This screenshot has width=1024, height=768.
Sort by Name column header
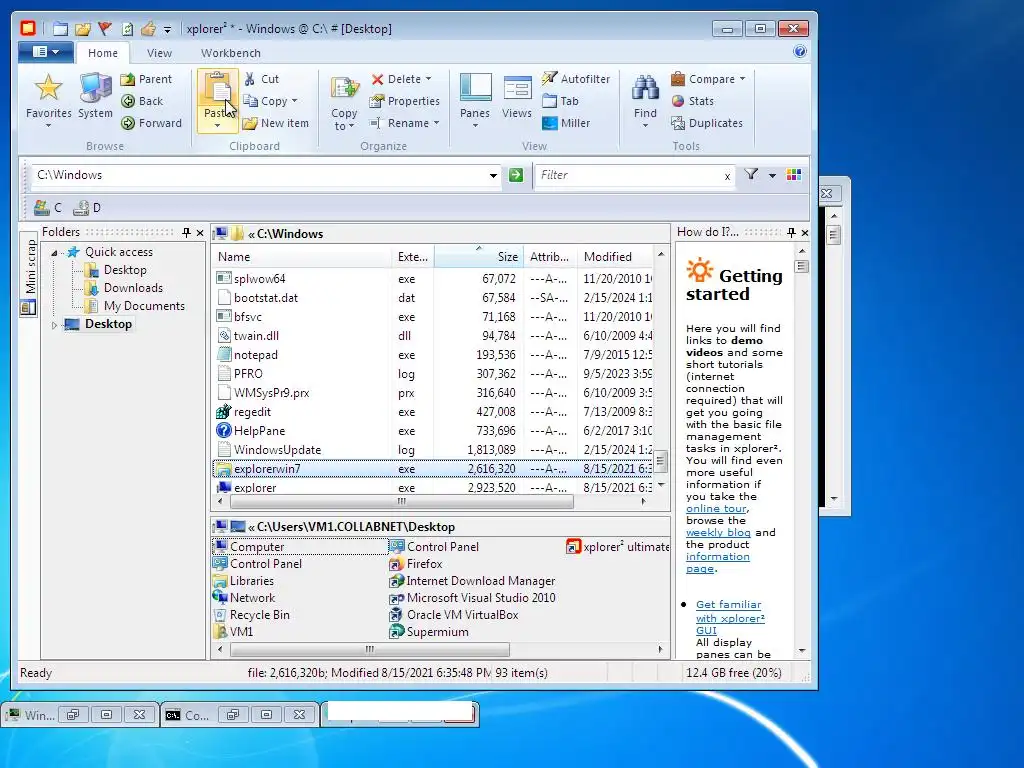(302, 257)
